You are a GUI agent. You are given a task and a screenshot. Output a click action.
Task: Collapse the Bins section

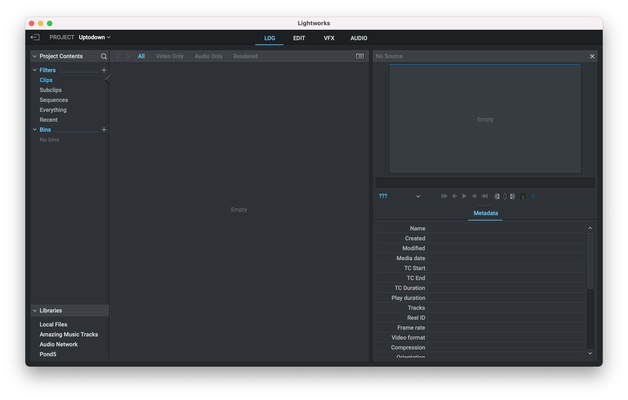pyautogui.click(x=35, y=130)
